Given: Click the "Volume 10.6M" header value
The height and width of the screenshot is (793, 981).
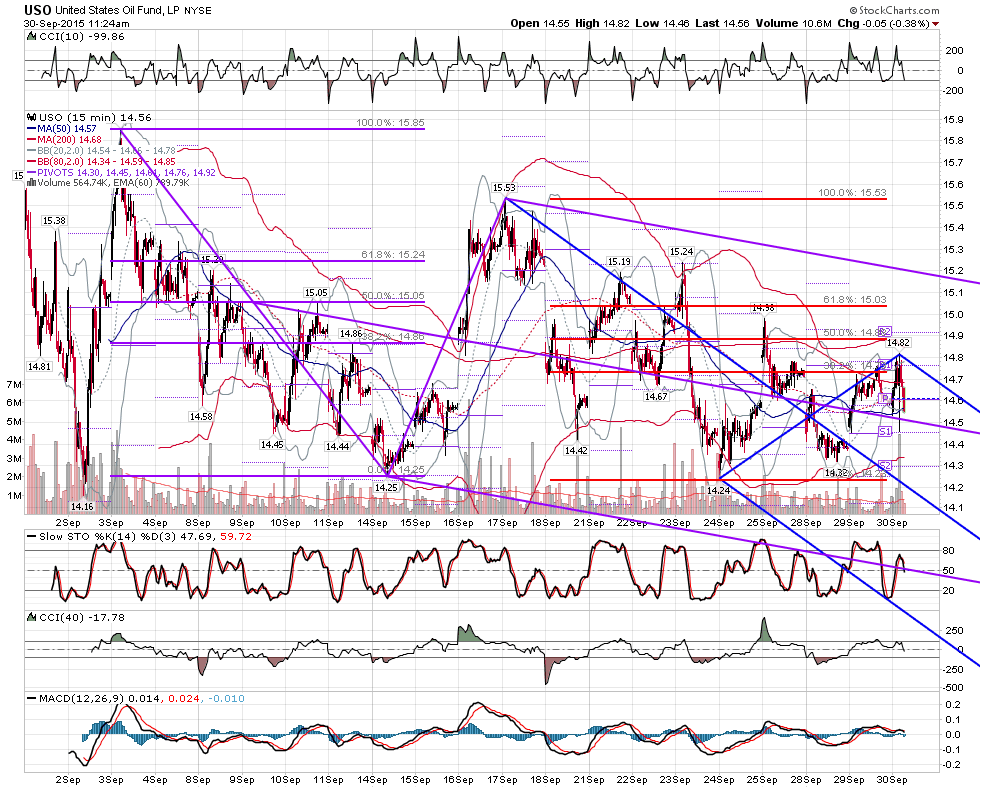Looking at the screenshot, I should tap(793, 23).
